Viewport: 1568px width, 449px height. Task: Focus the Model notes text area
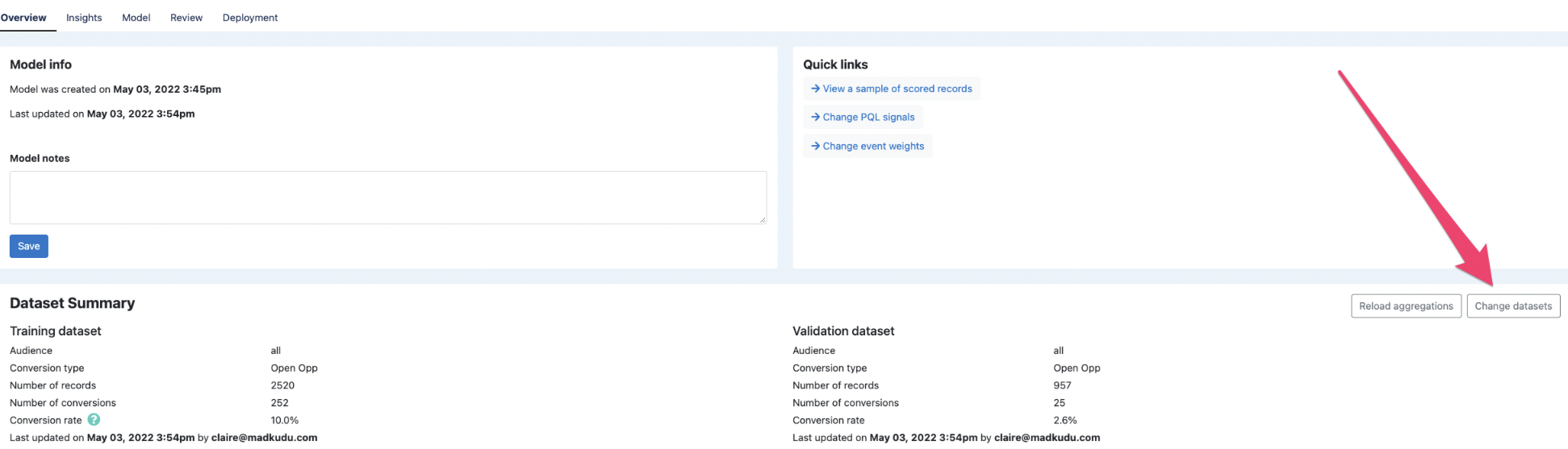(x=387, y=197)
